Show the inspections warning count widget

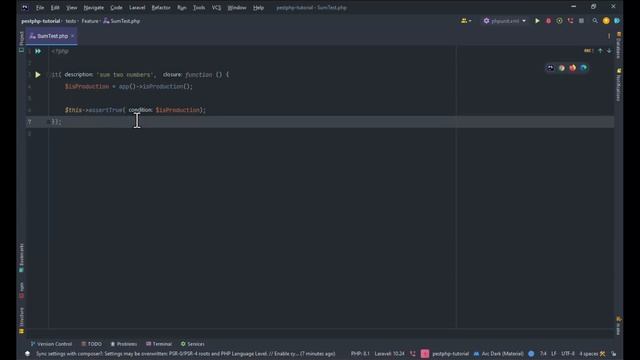(588, 51)
